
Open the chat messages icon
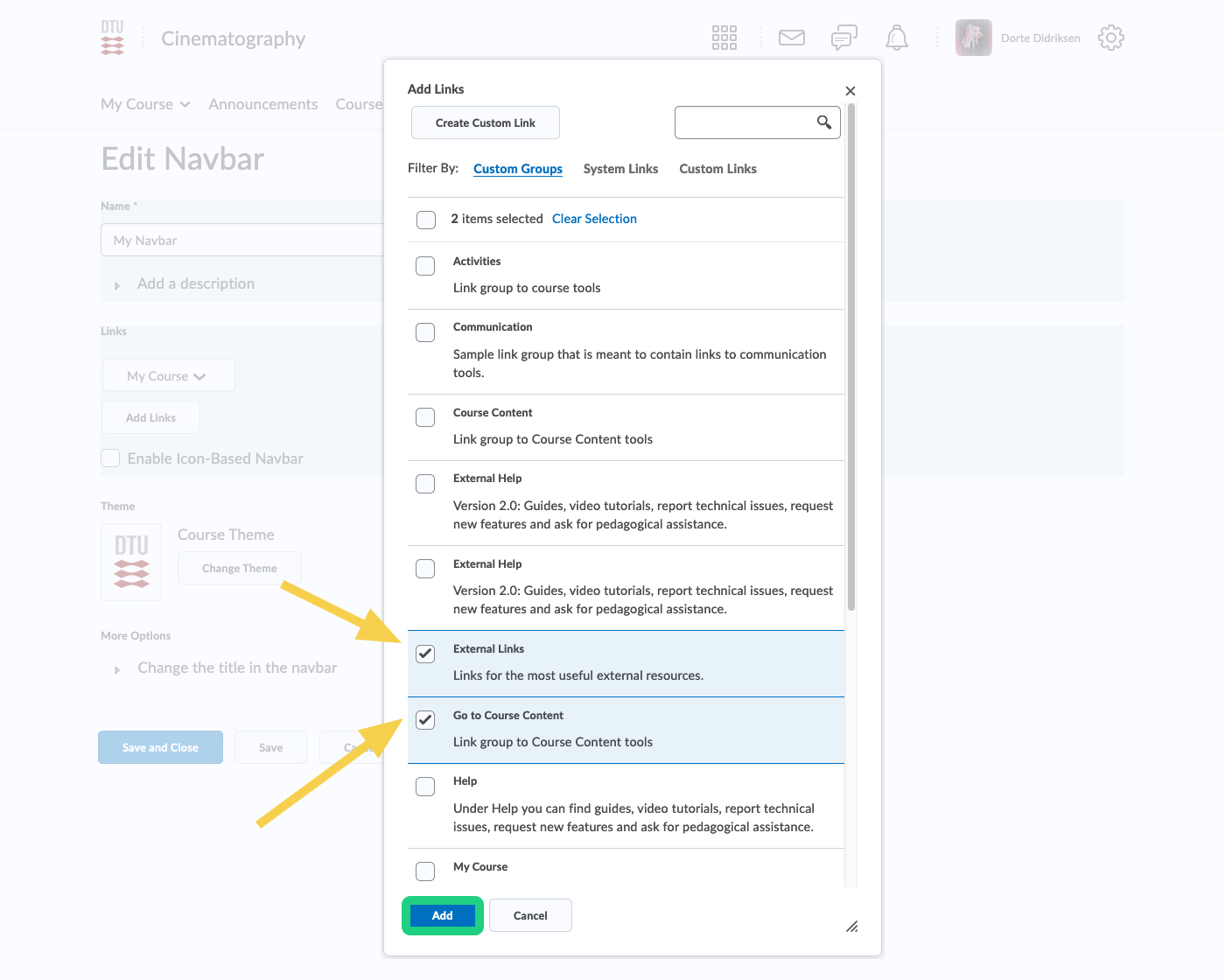pyautogui.click(x=843, y=38)
